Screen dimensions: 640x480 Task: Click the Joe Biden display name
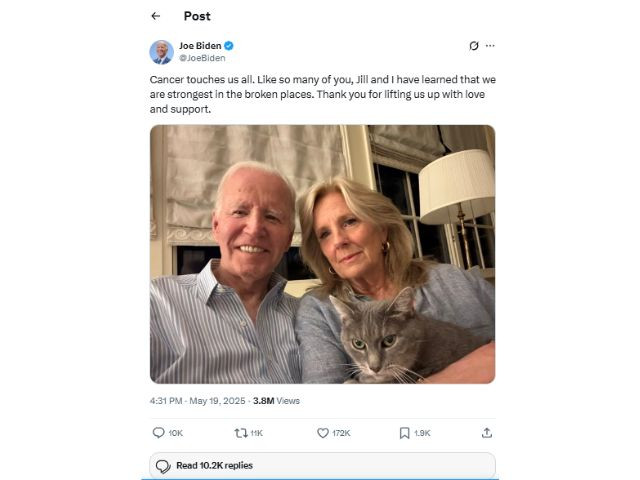pos(200,46)
